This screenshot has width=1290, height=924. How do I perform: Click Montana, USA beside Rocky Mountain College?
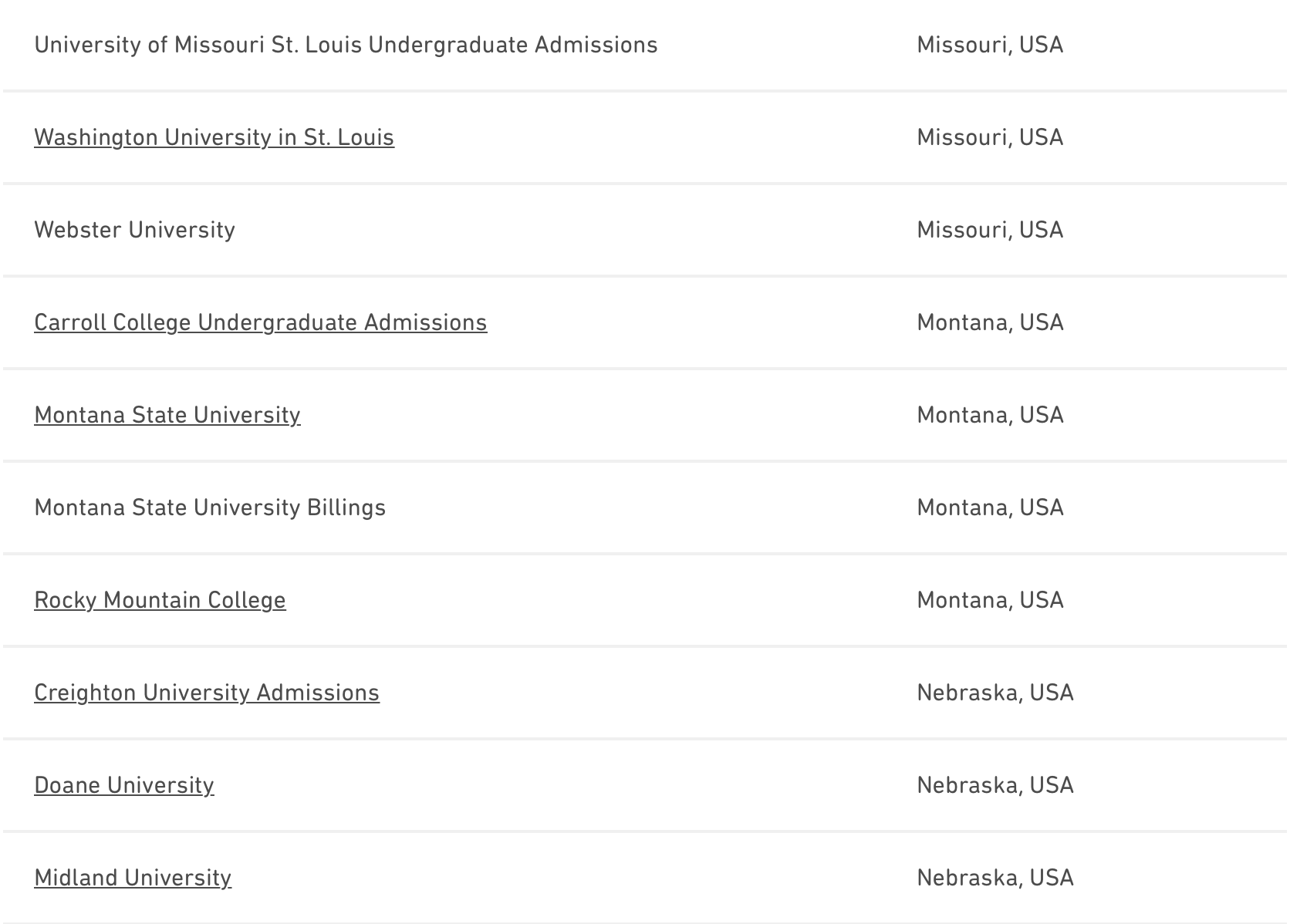click(989, 600)
